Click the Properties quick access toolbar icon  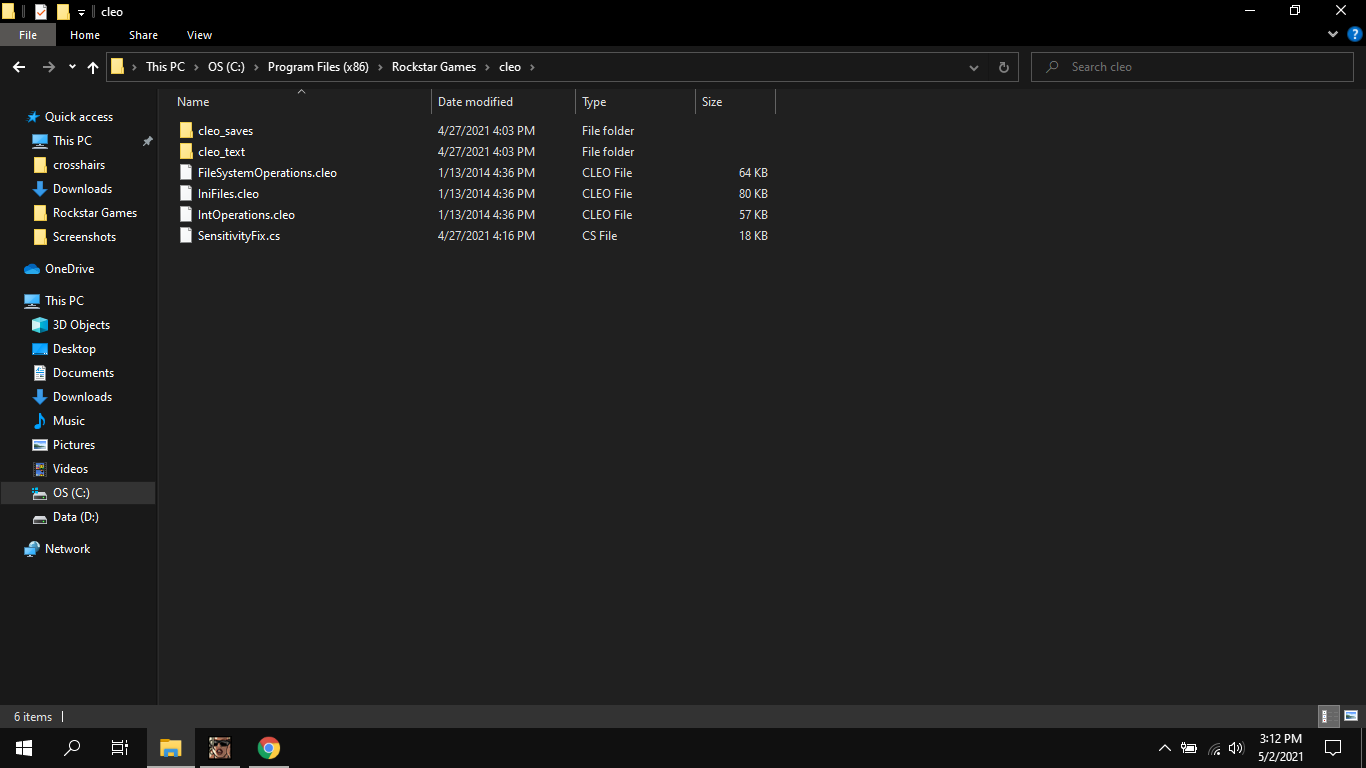[x=41, y=12]
